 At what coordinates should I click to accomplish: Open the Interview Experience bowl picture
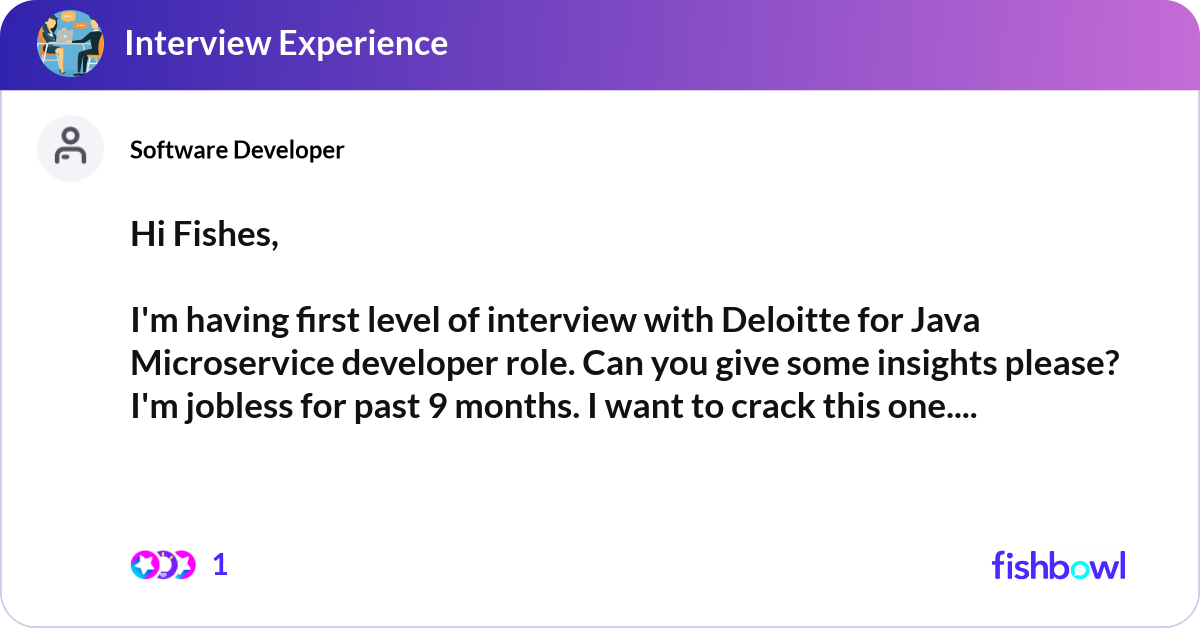point(70,44)
